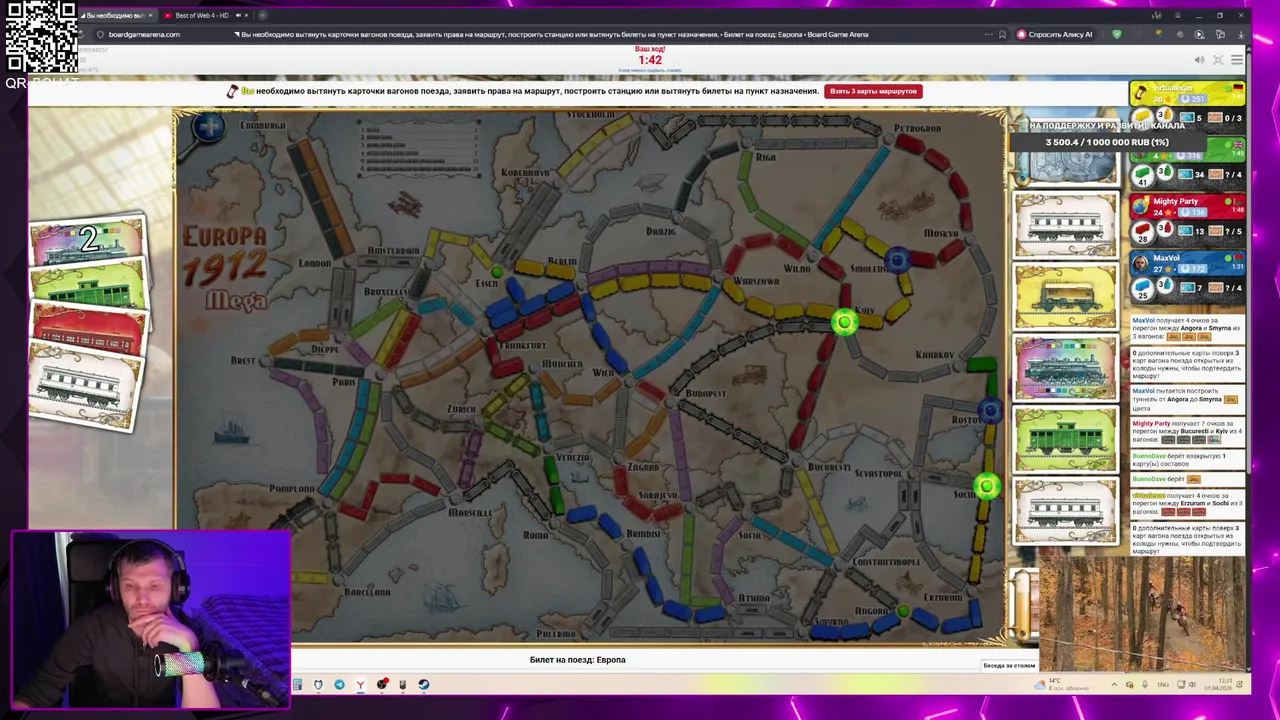The width and height of the screenshot is (1280, 720).
Task: Open the MaxVol player profile name
Action: 1166,258
